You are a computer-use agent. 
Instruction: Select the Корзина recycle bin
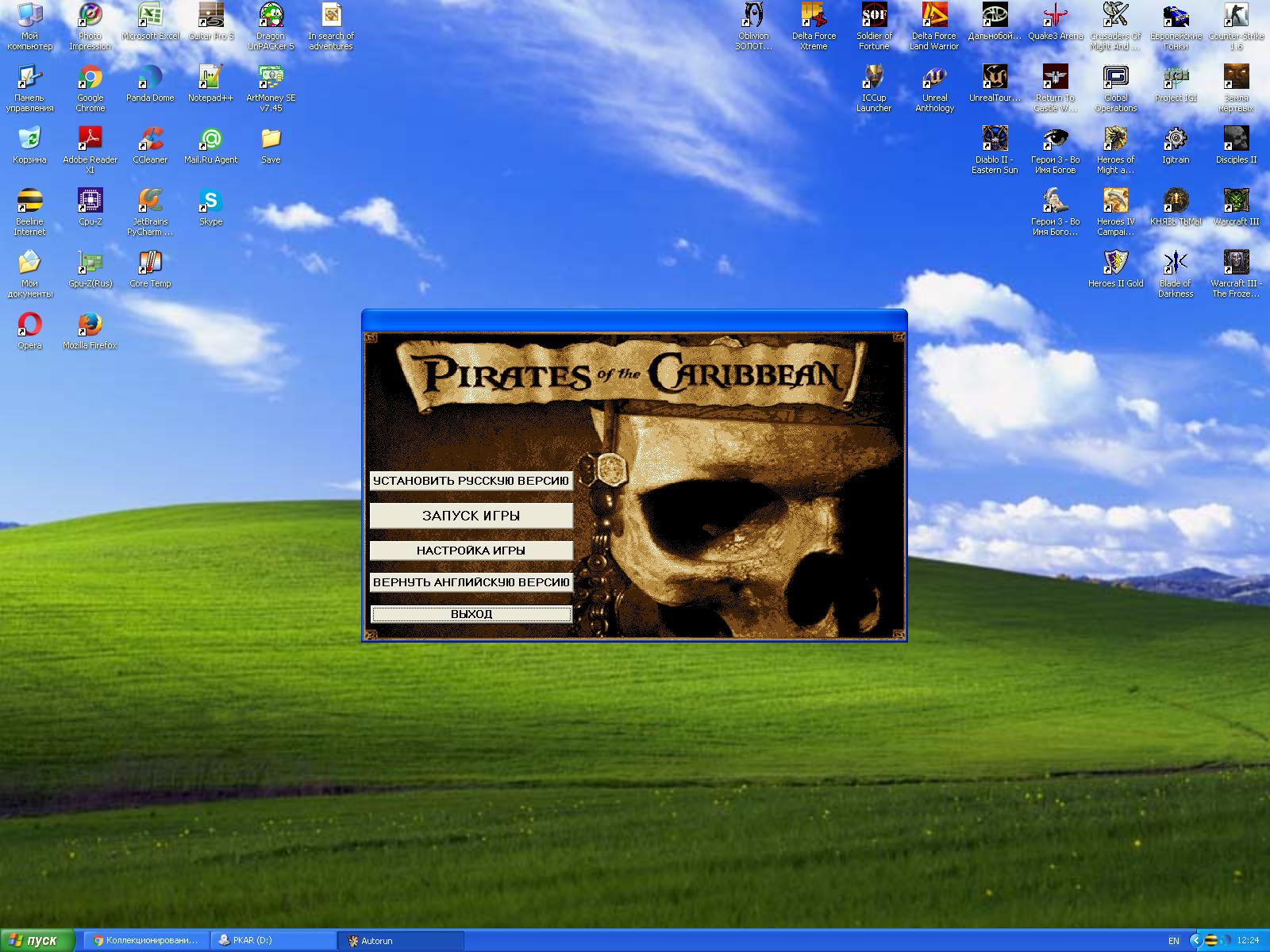click(x=29, y=146)
